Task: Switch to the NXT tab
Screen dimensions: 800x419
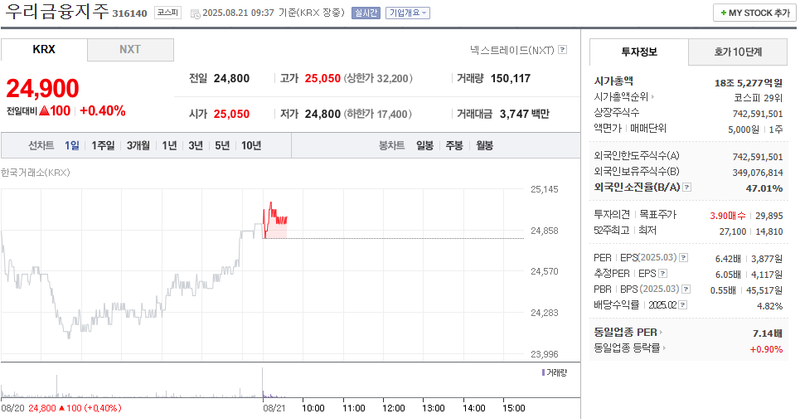Action: click(x=130, y=50)
